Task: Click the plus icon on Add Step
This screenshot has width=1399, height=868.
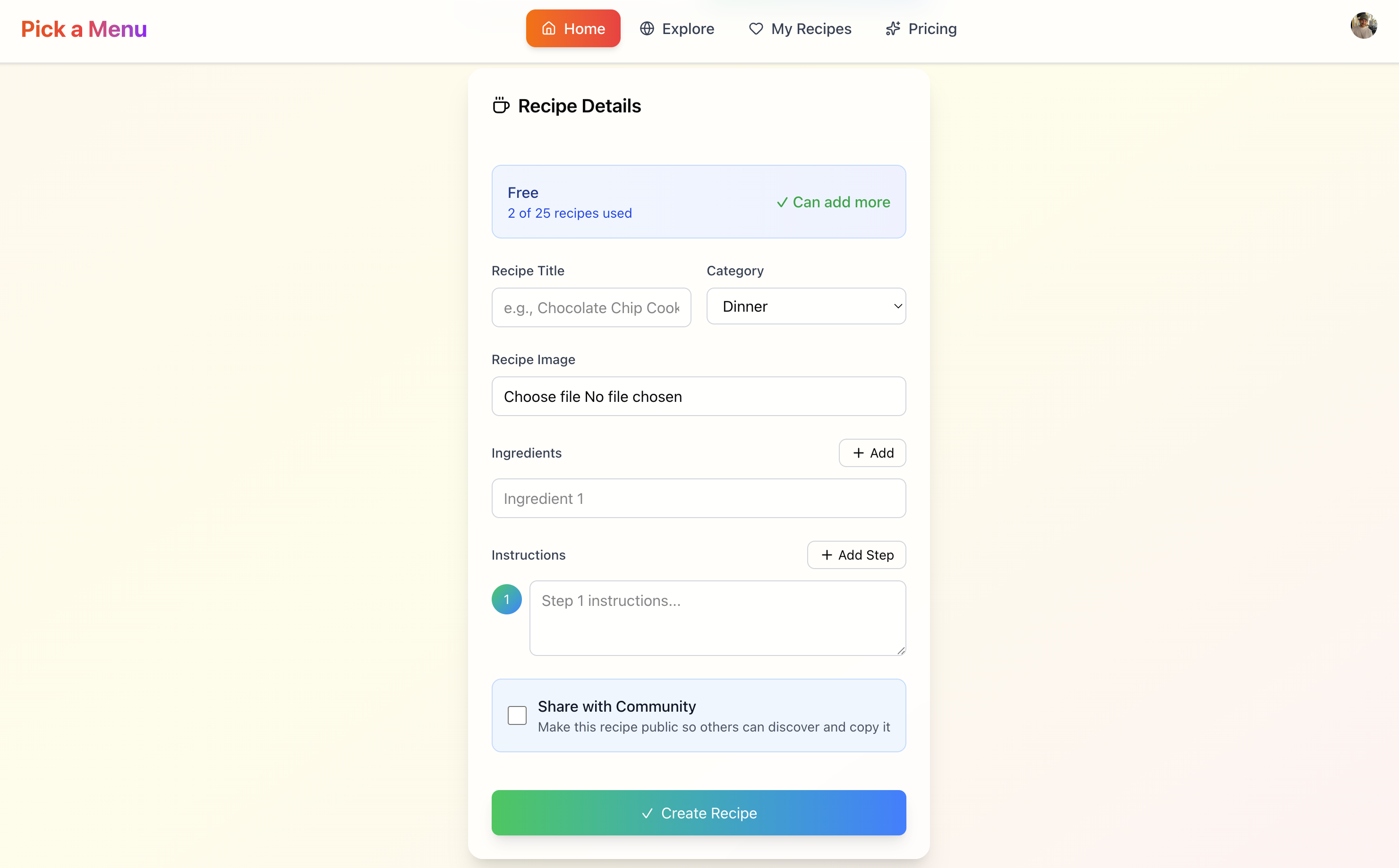Action: (x=827, y=555)
